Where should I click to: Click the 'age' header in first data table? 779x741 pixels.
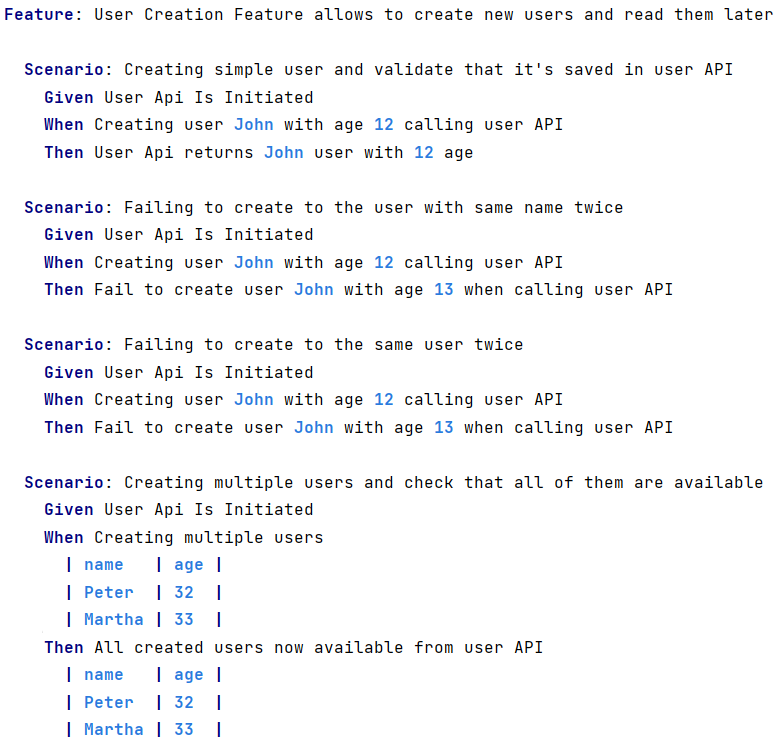188,565
